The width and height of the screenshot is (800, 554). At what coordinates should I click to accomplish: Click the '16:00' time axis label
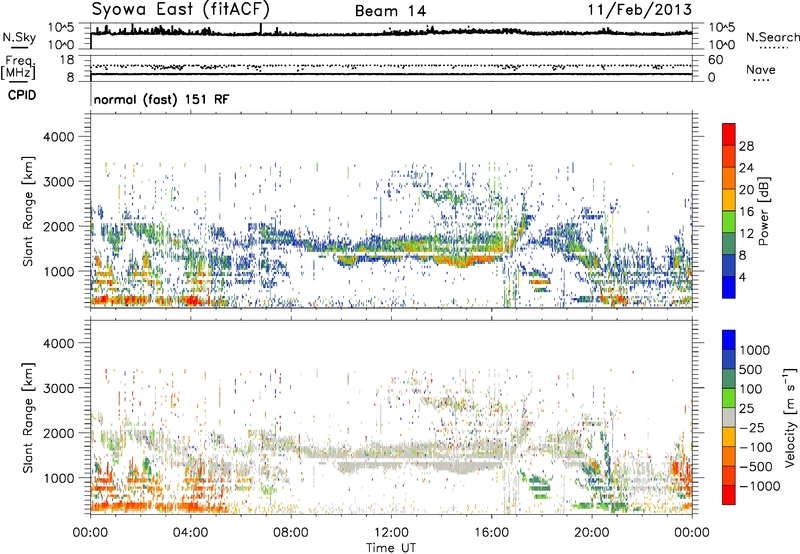point(491,533)
